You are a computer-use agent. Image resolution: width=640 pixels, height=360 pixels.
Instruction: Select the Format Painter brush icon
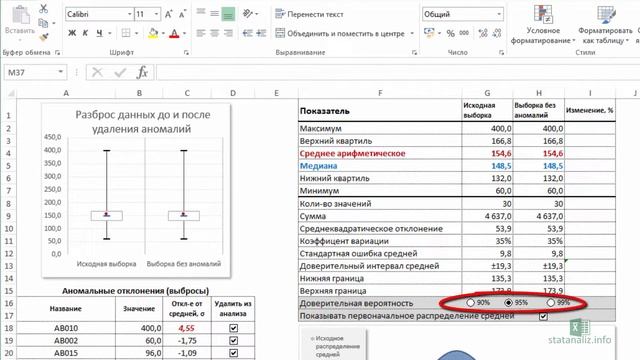click(44, 37)
